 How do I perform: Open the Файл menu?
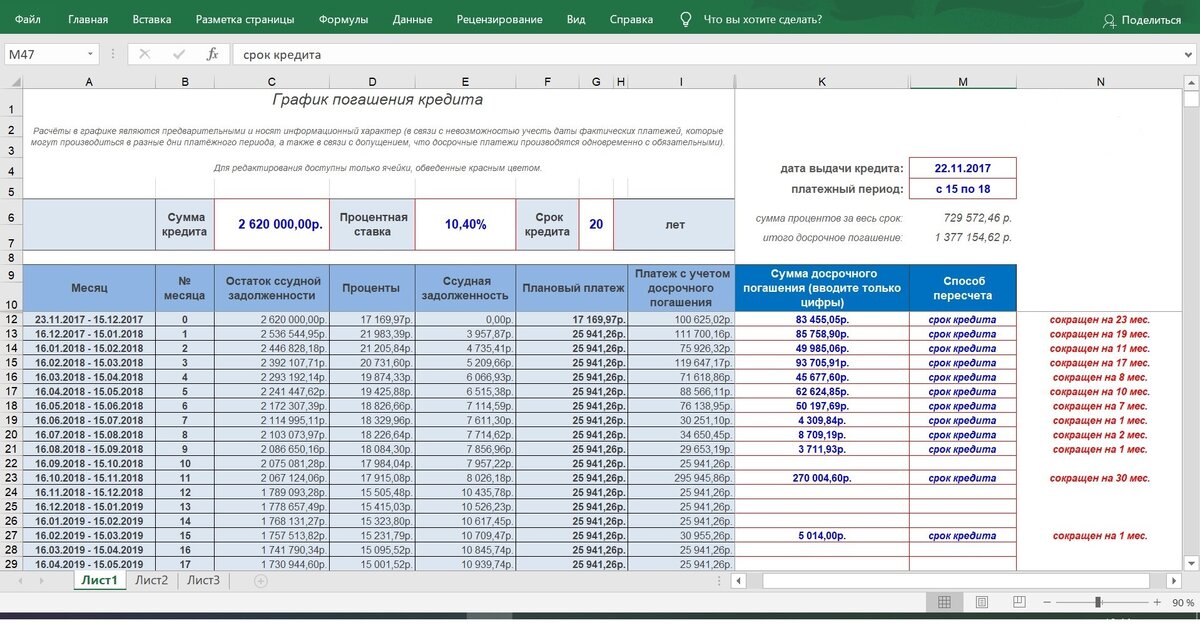[28, 19]
